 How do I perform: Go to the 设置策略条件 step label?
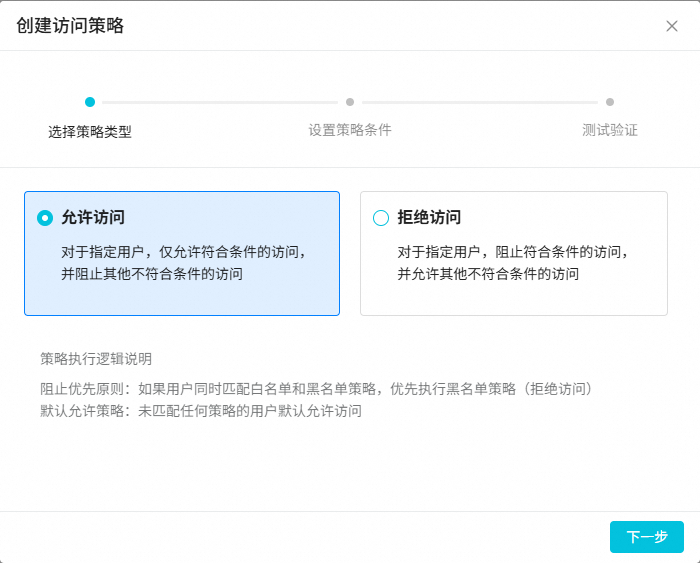coord(350,130)
